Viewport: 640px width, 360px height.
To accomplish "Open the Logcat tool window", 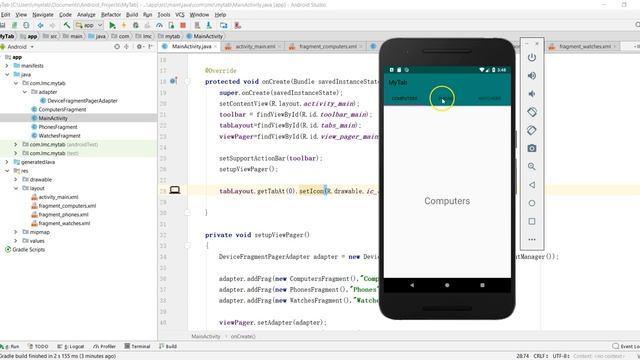I will point(70,347).
